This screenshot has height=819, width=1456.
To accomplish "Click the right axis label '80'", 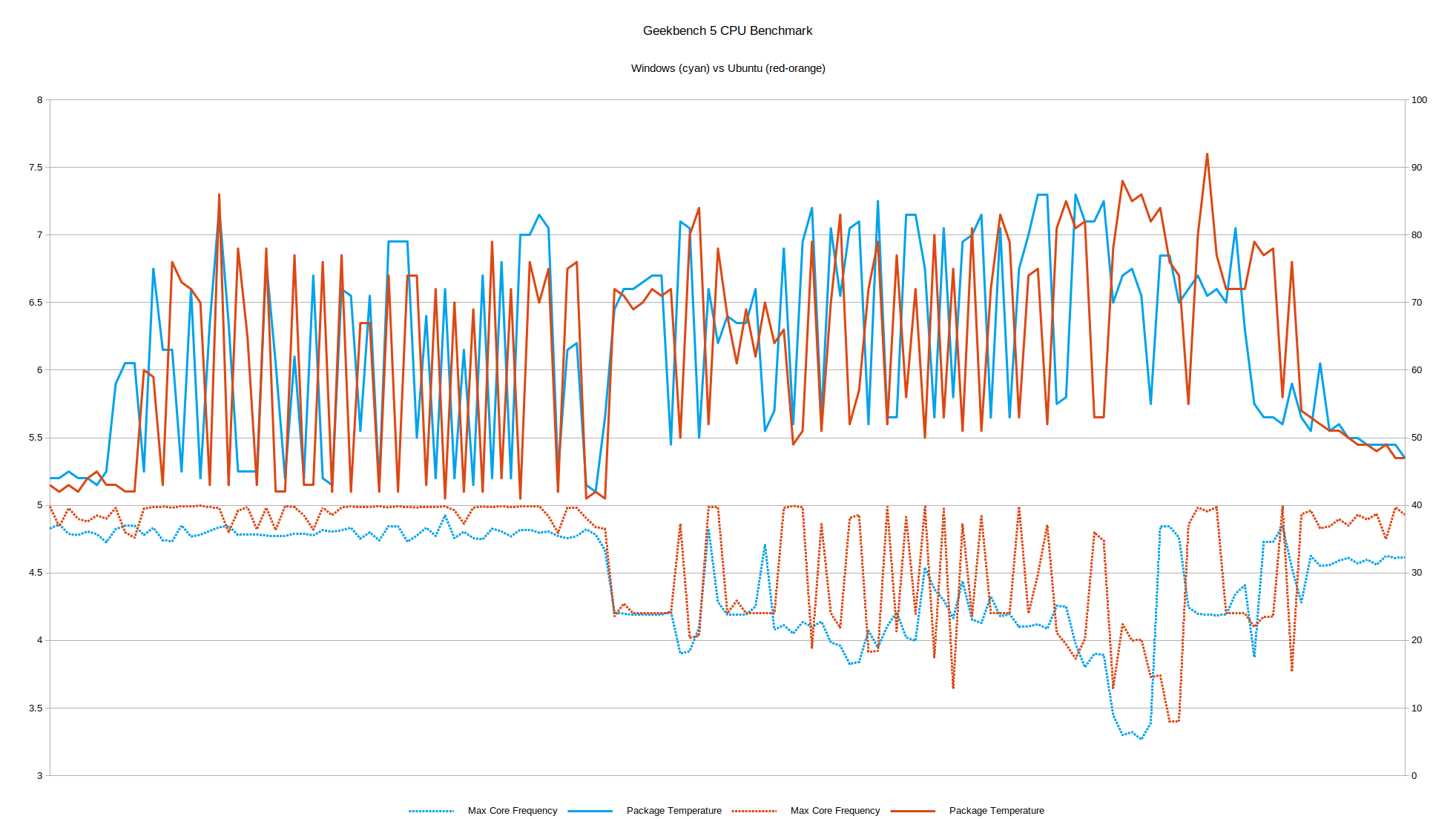I will pyautogui.click(x=1417, y=235).
